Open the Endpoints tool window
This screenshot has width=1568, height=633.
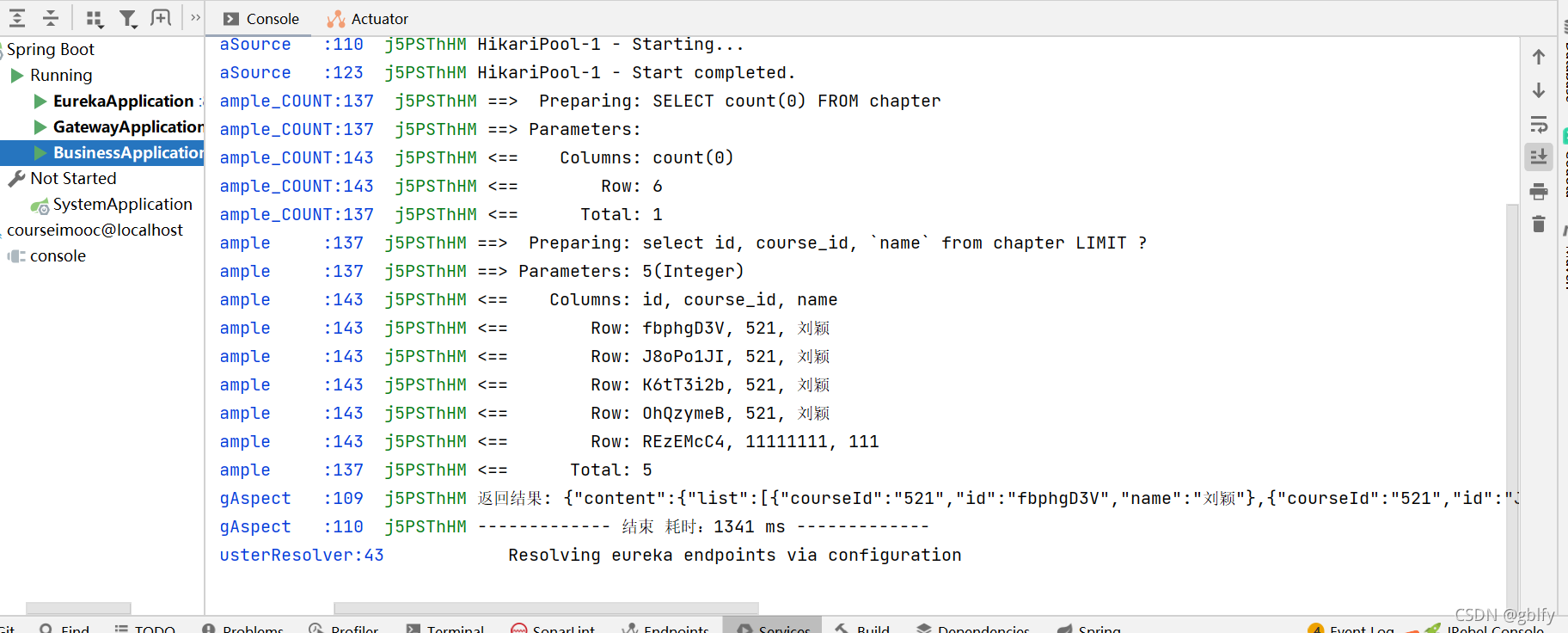(666, 628)
